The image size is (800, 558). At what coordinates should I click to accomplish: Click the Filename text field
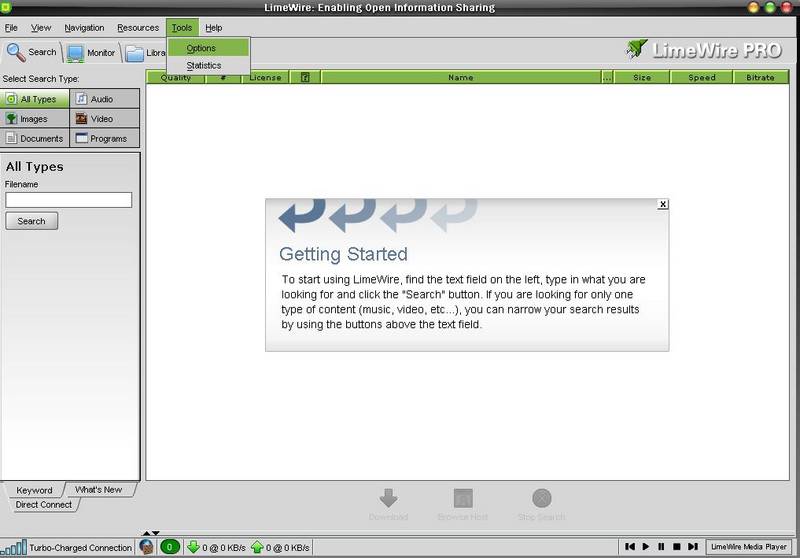pyautogui.click(x=68, y=200)
